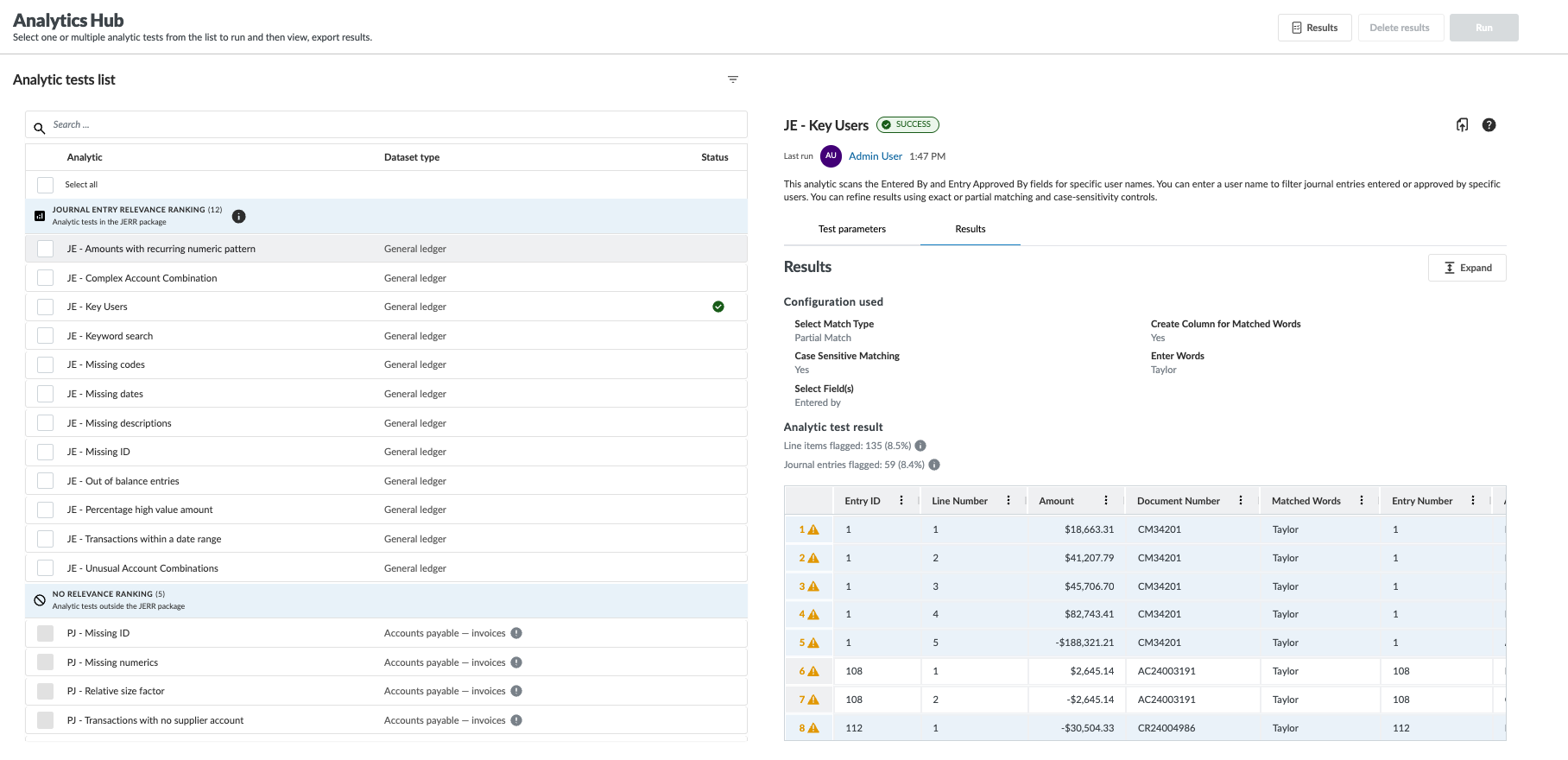Check the JE - Key Users checkbox
This screenshot has height=760, width=1568.
pyautogui.click(x=46, y=307)
